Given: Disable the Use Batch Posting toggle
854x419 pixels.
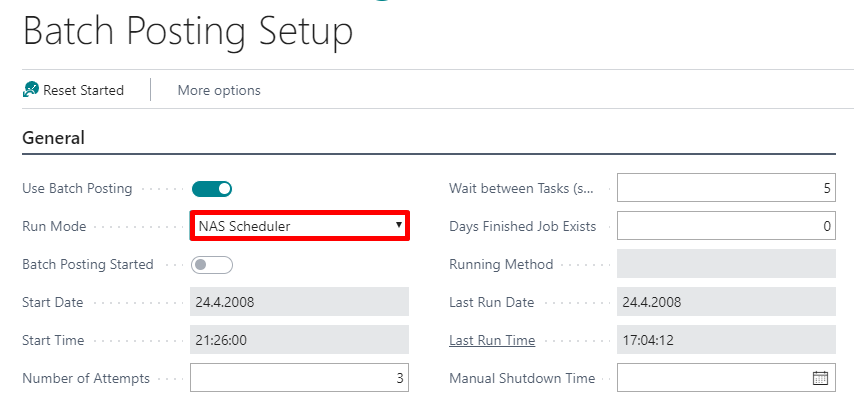Looking at the screenshot, I should 212,188.
